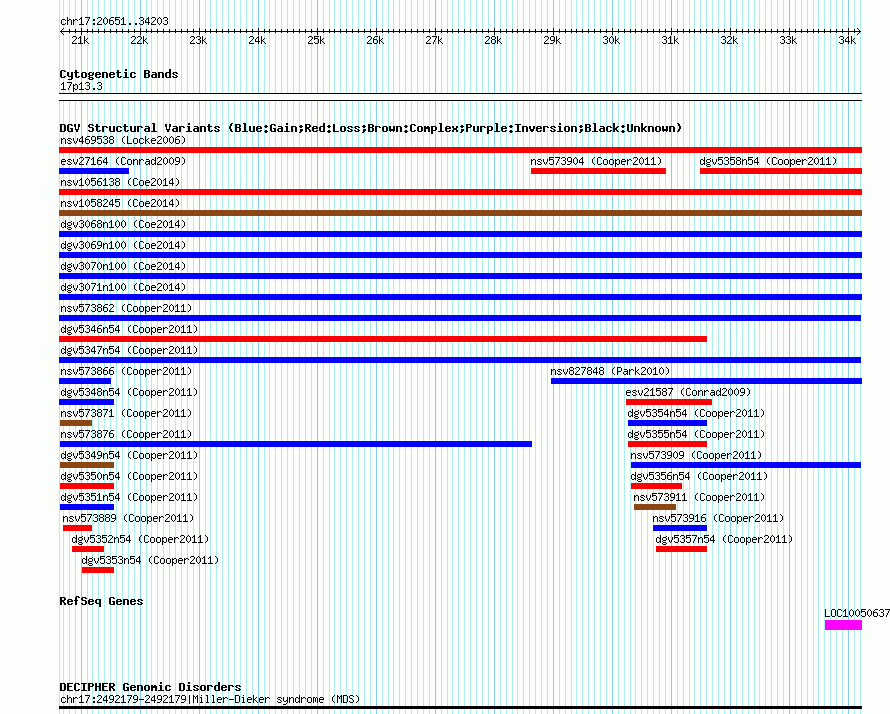The height and width of the screenshot is (714, 890).
Task: Click the black Miller-Dieker syndrome region bar
Action: 460,708
